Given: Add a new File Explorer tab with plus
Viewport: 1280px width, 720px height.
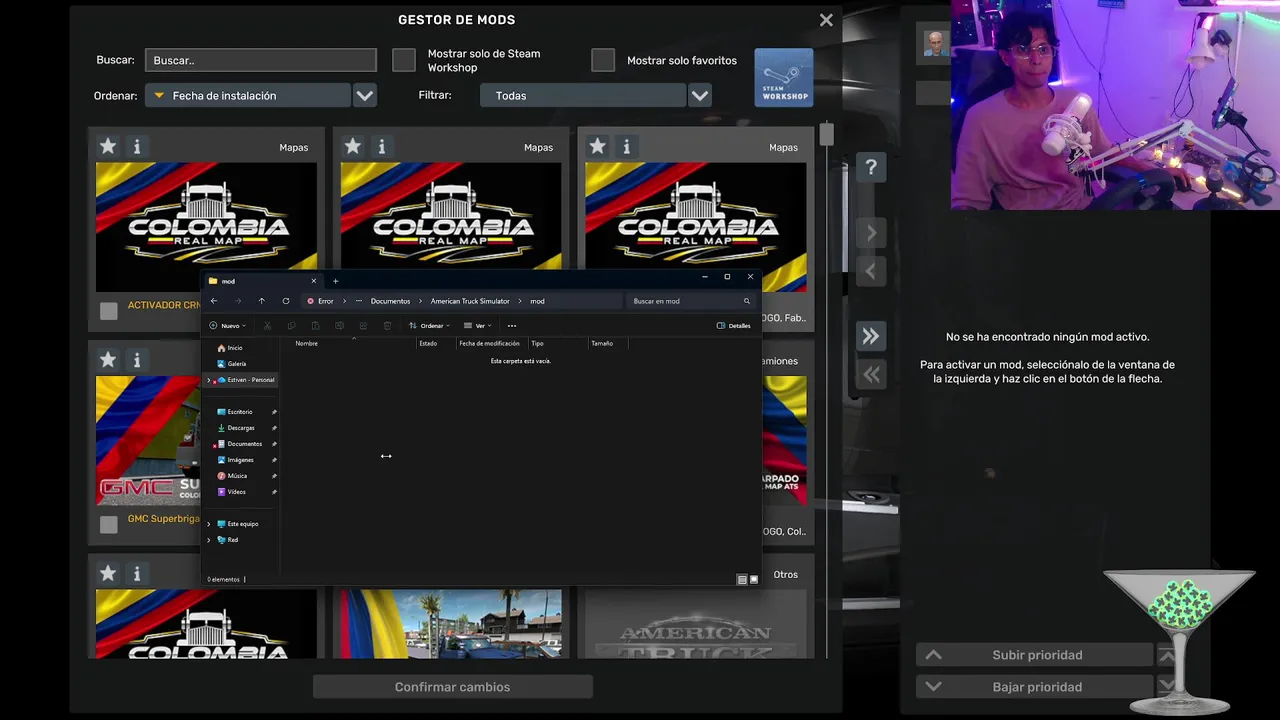Looking at the screenshot, I should pos(335,281).
